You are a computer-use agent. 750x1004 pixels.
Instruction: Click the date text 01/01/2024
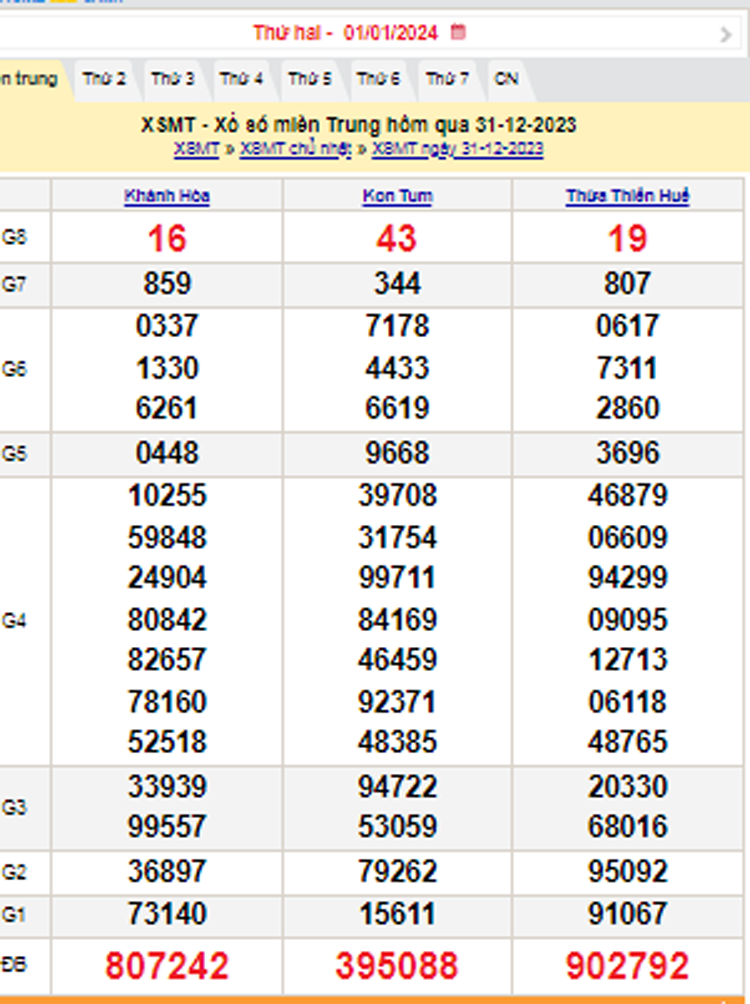click(x=390, y=33)
